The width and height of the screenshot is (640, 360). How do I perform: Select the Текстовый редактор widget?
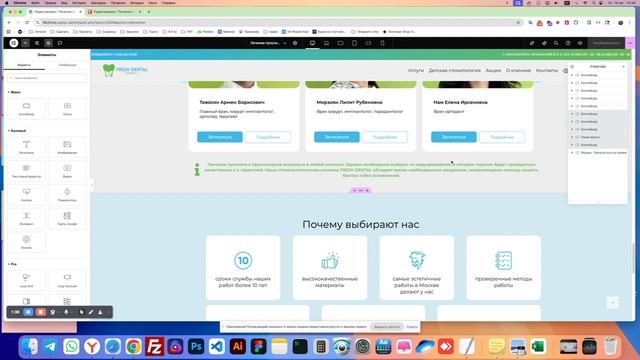tap(26, 171)
